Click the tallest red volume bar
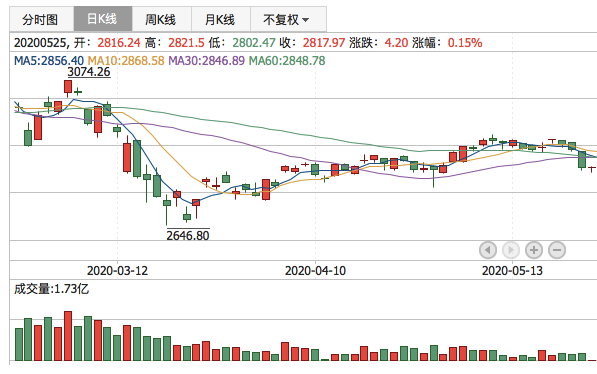This screenshot has height=374, width=597. click(68, 336)
